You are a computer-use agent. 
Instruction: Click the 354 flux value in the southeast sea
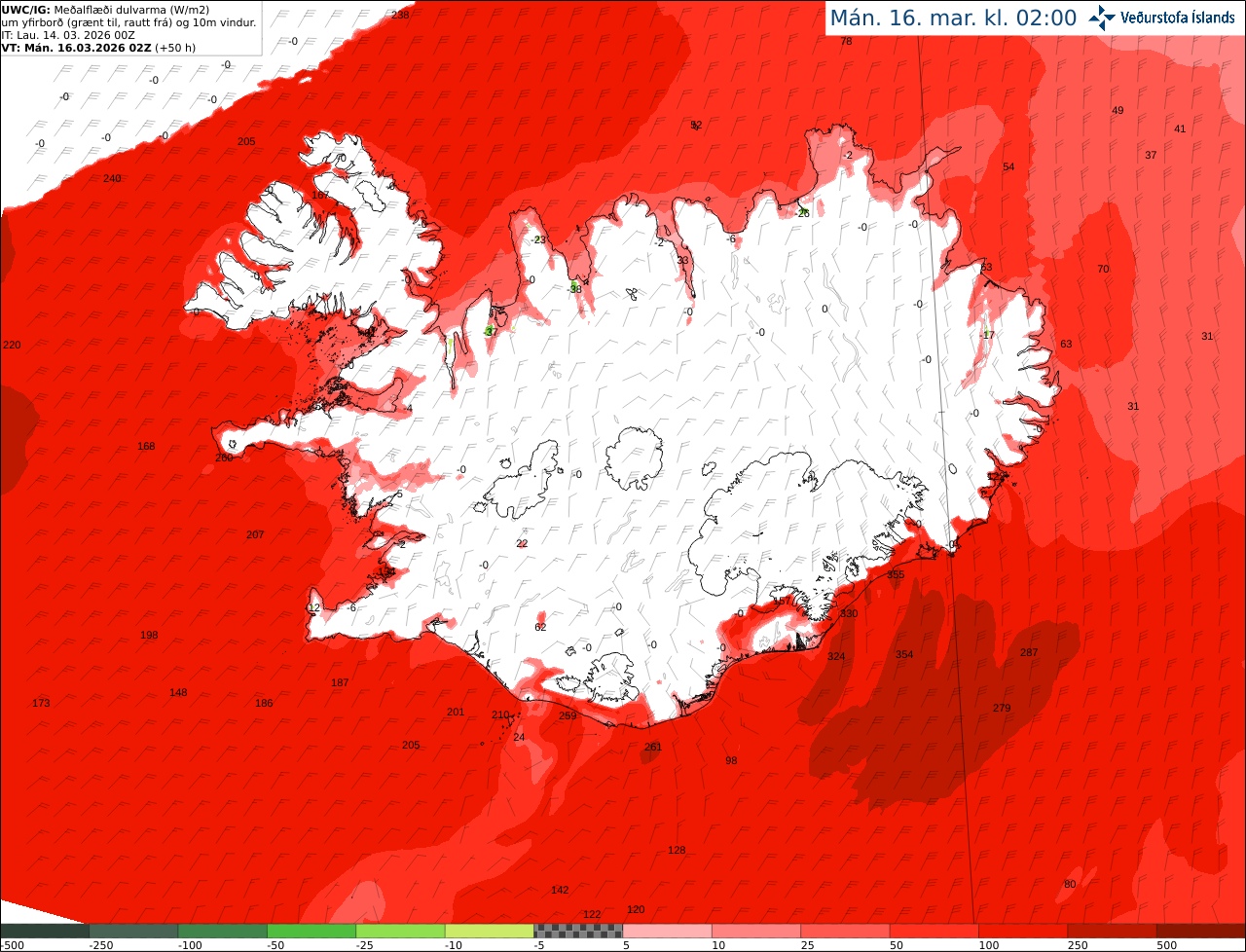coord(904,654)
